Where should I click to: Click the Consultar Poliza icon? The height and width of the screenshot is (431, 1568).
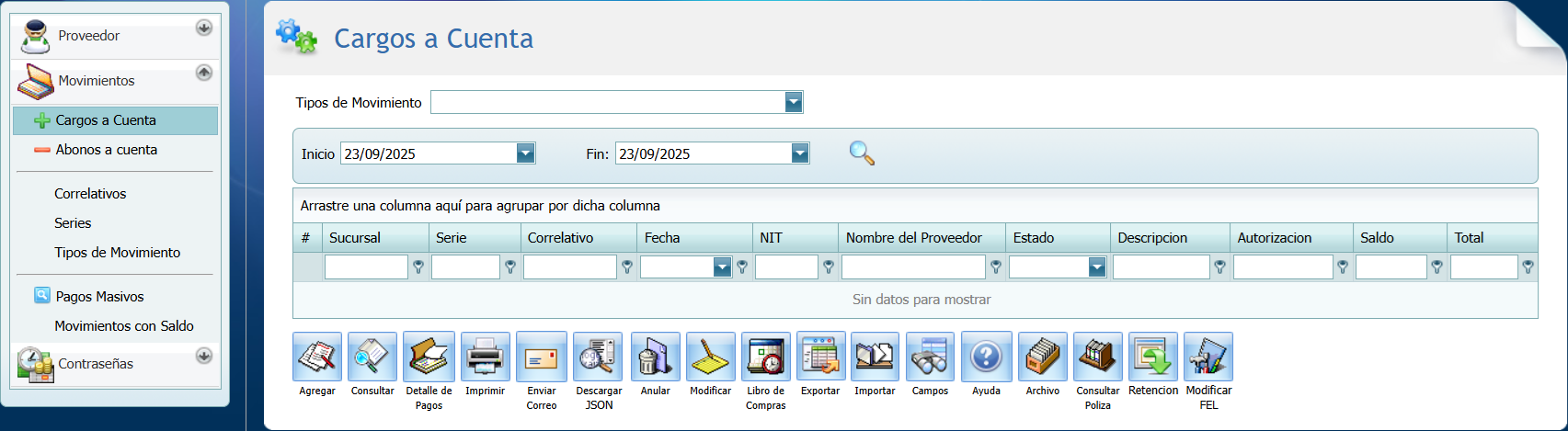(1097, 357)
